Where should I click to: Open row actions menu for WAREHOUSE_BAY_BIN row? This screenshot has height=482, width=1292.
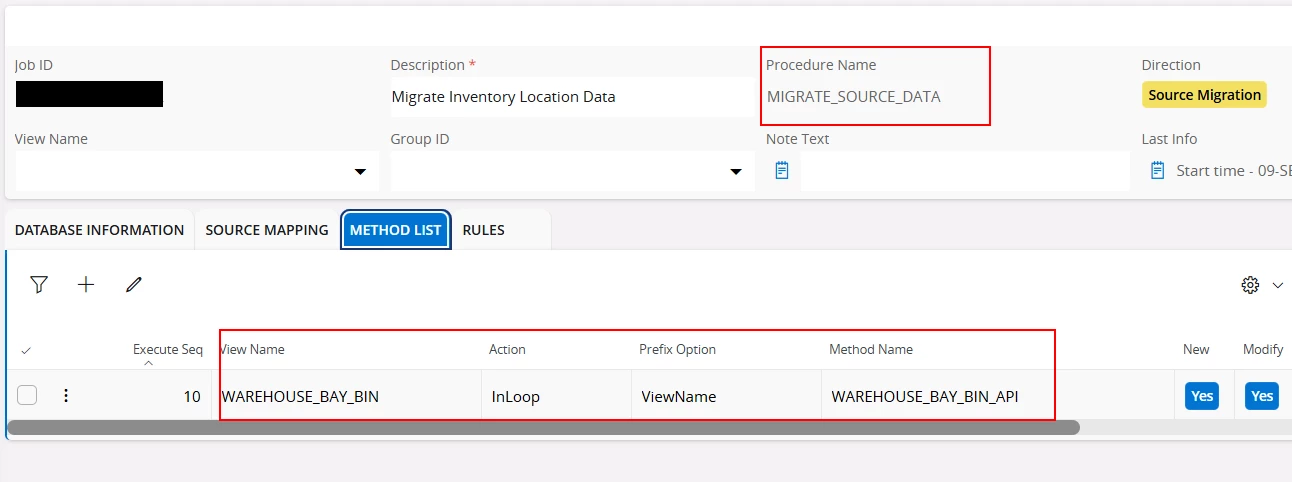pyautogui.click(x=66, y=396)
